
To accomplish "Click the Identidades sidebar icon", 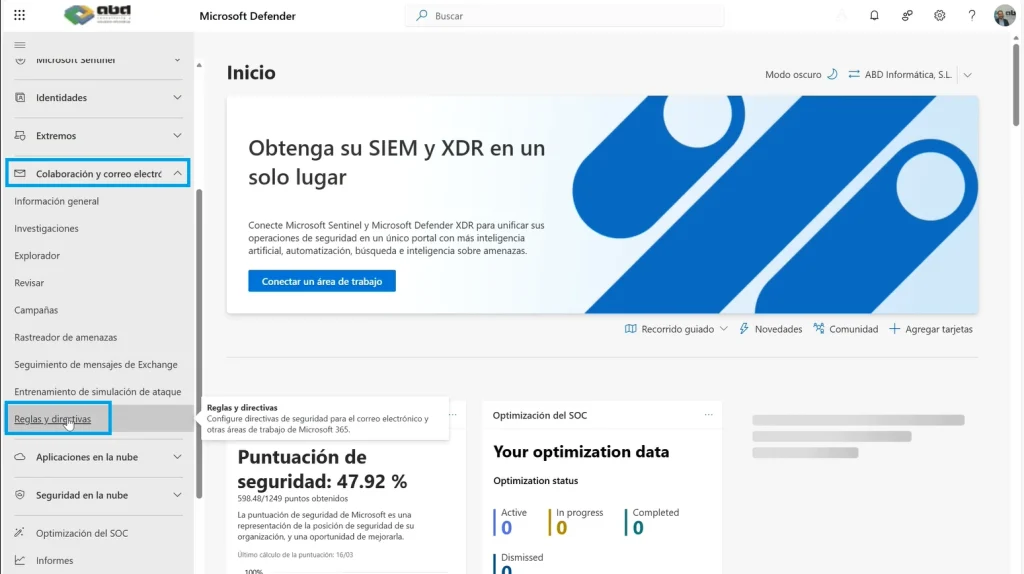I will 20,97.
